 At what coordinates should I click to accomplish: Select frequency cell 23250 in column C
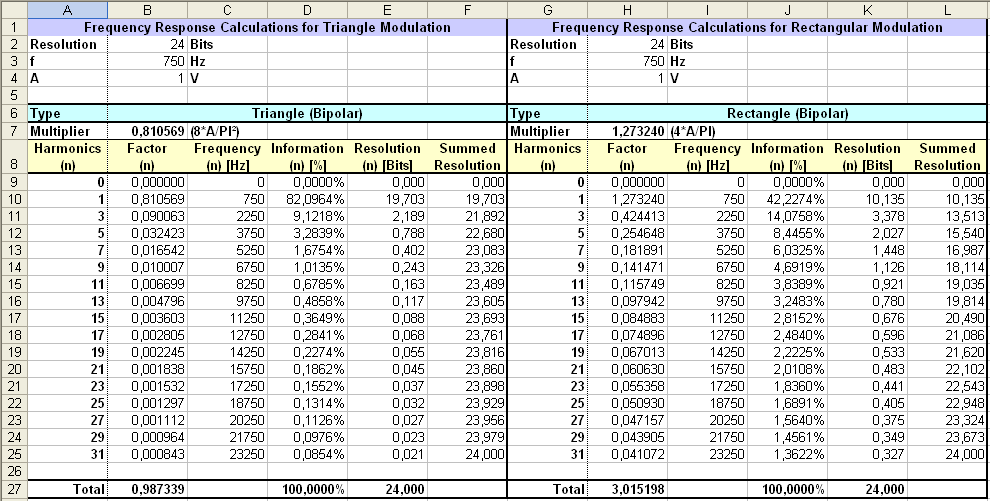point(227,454)
